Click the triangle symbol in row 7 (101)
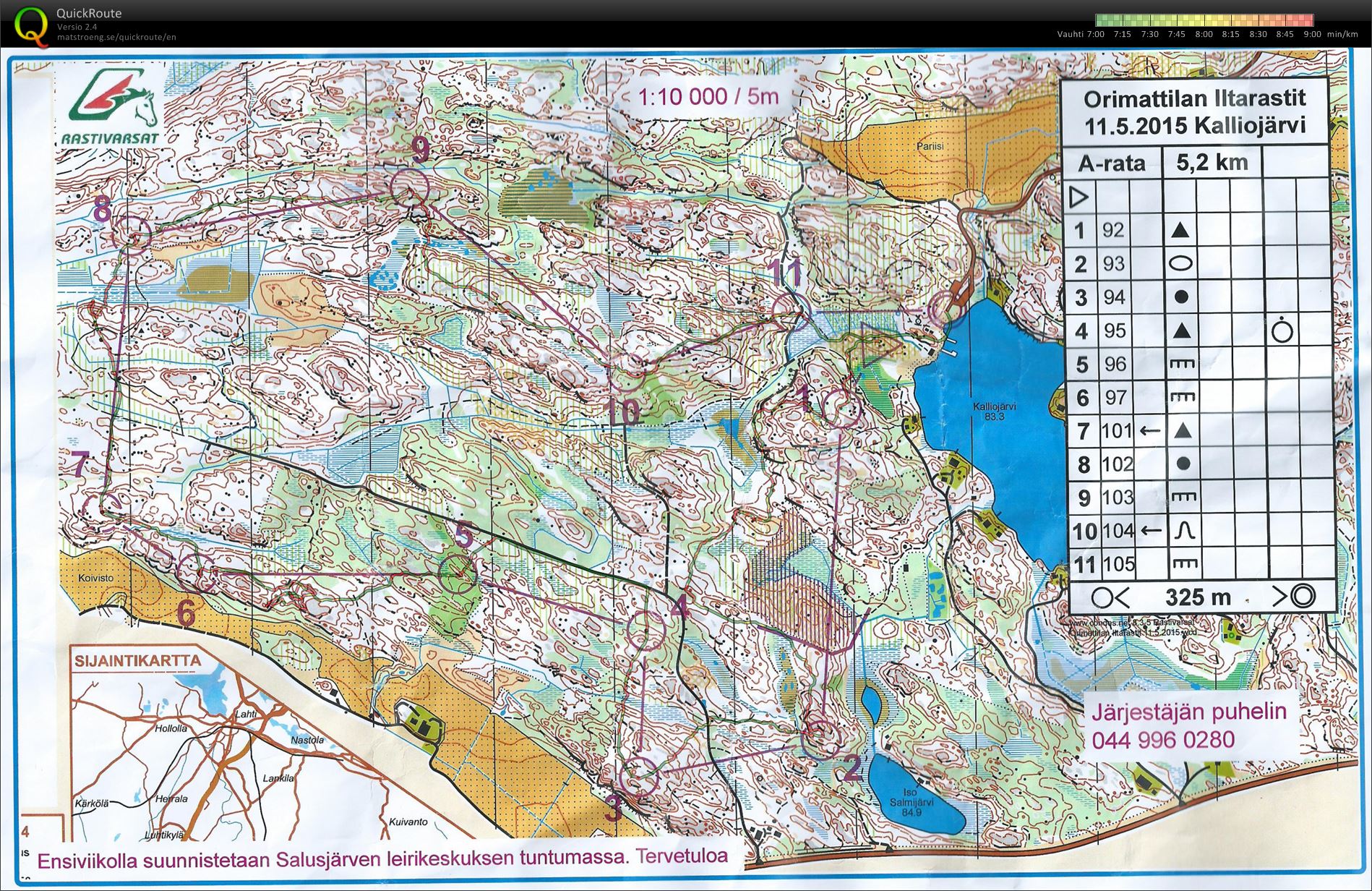Image resolution: width=1372 pixels, height=891 pixels. tap(1183, 431)
